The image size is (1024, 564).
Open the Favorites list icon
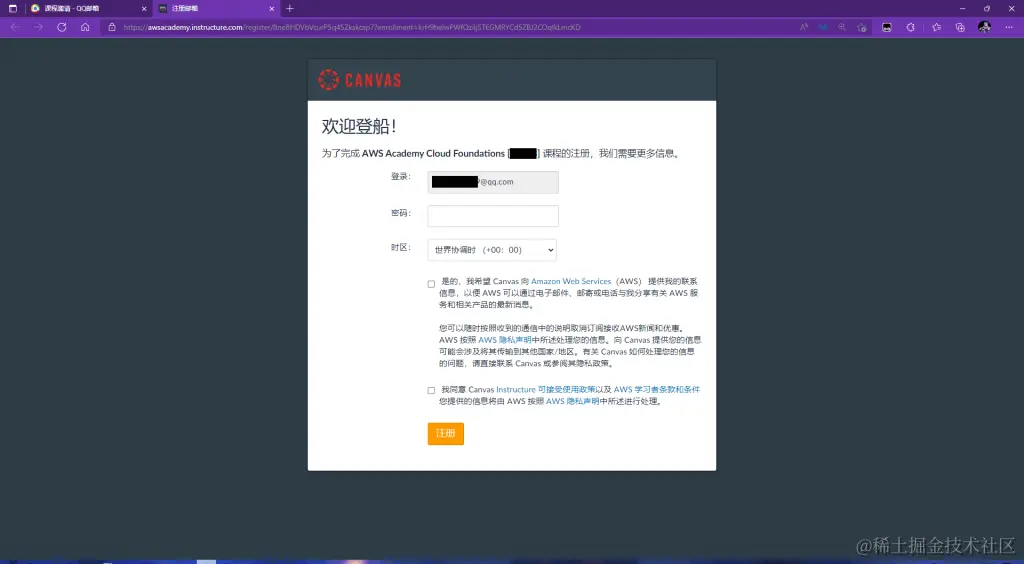936,27
